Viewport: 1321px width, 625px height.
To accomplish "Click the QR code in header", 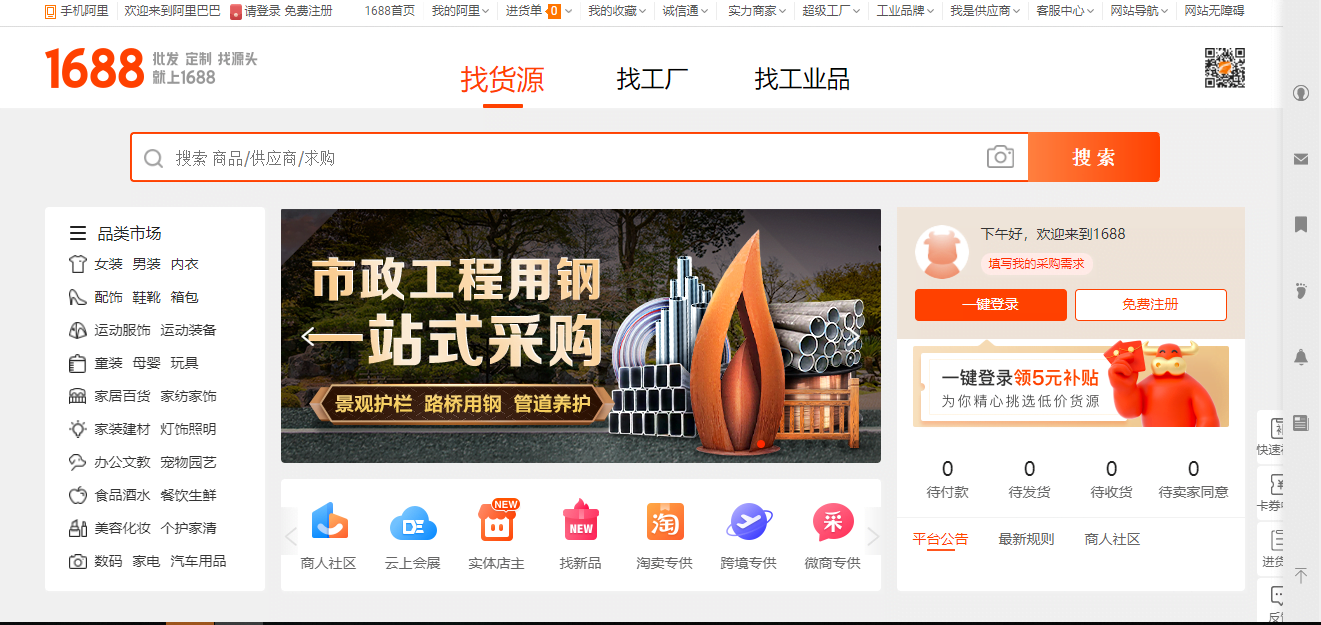I will tap(1224, 68).
